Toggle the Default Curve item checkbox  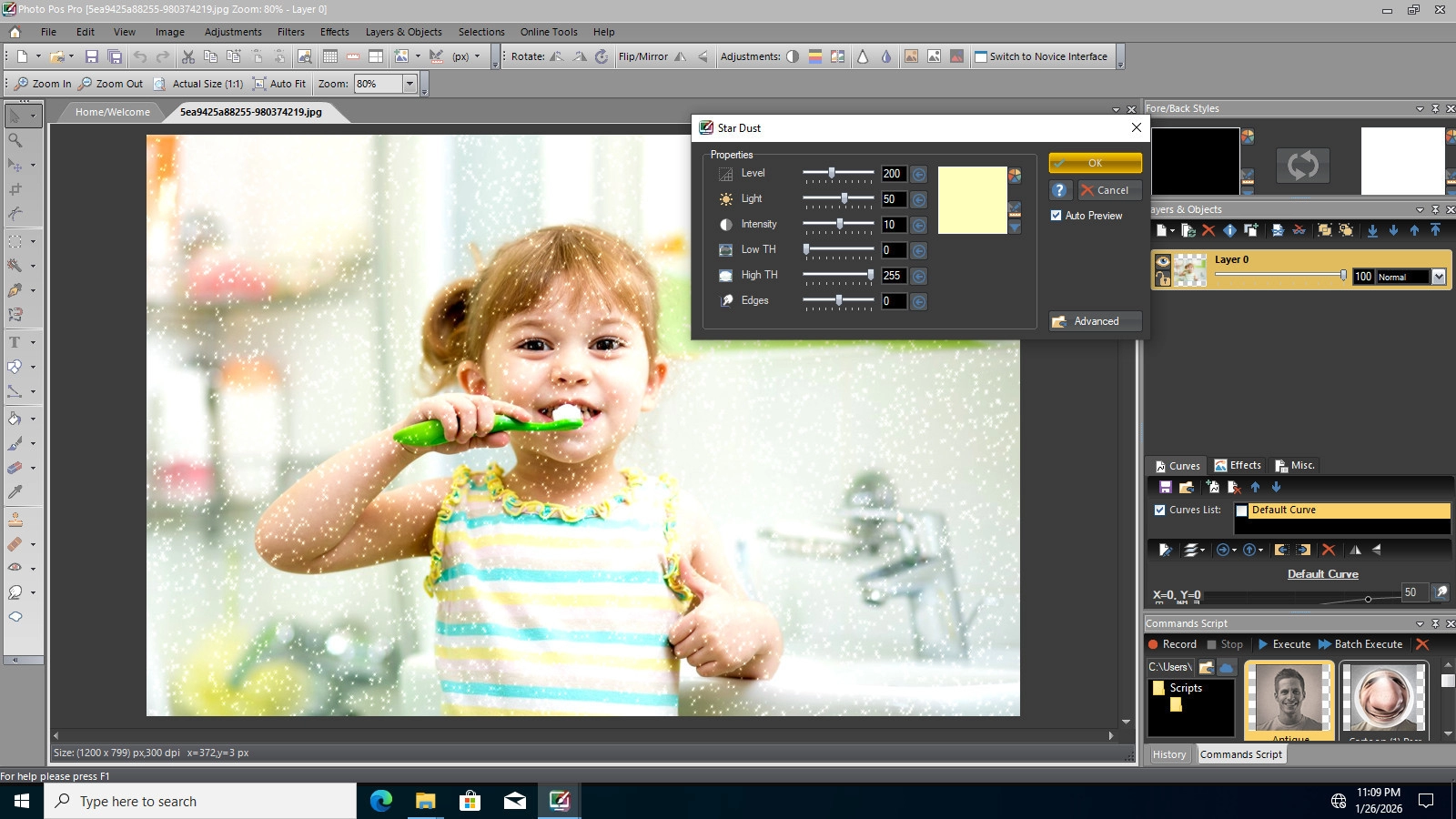point(1242,511)
